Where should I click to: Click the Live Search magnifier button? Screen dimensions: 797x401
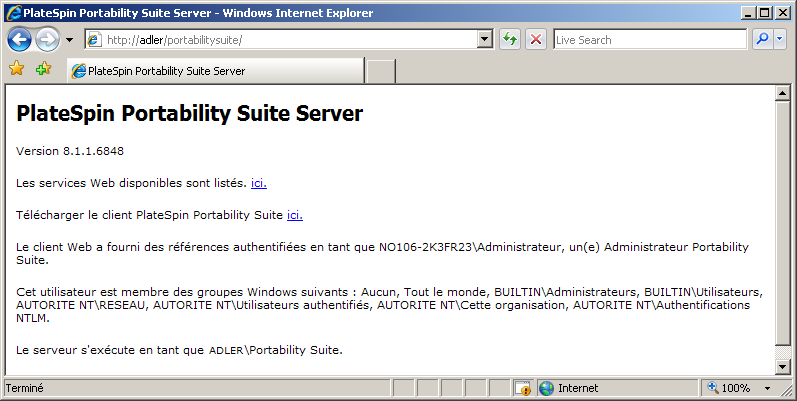click(x=761, y=40)
